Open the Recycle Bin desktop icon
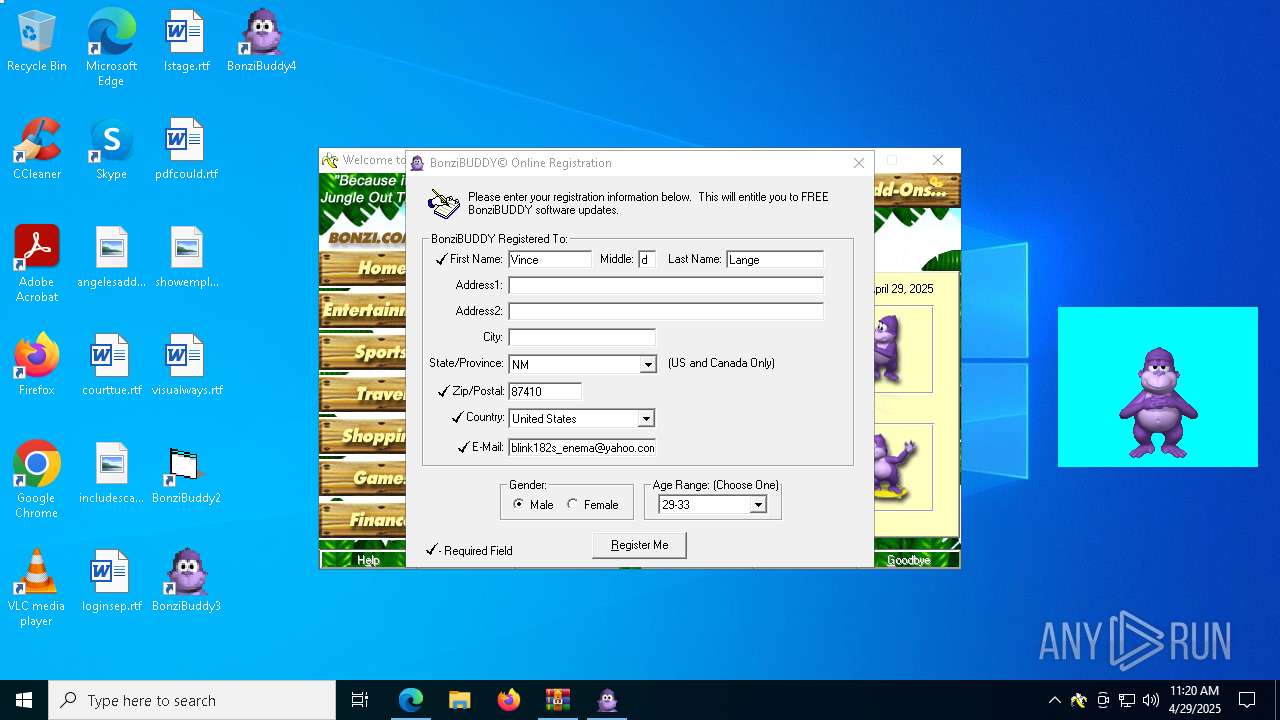The image size is (1280, 720). [x=37, y=42]
